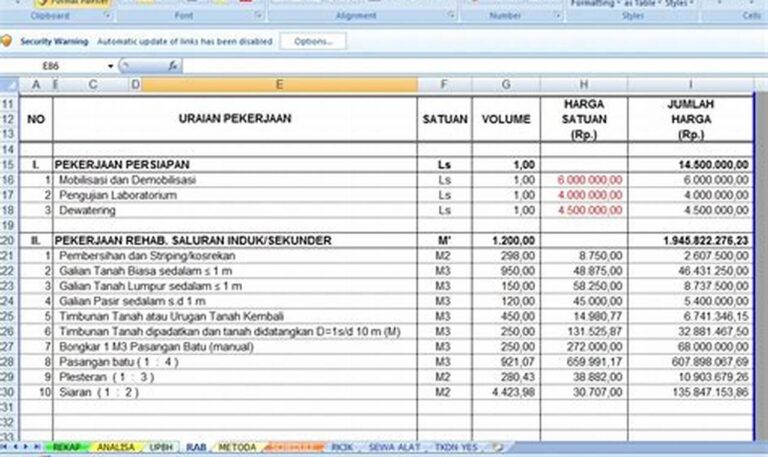Select the Siaran ( 1 : 2 ) cell
768x457 pixels.
click(235, 392)
